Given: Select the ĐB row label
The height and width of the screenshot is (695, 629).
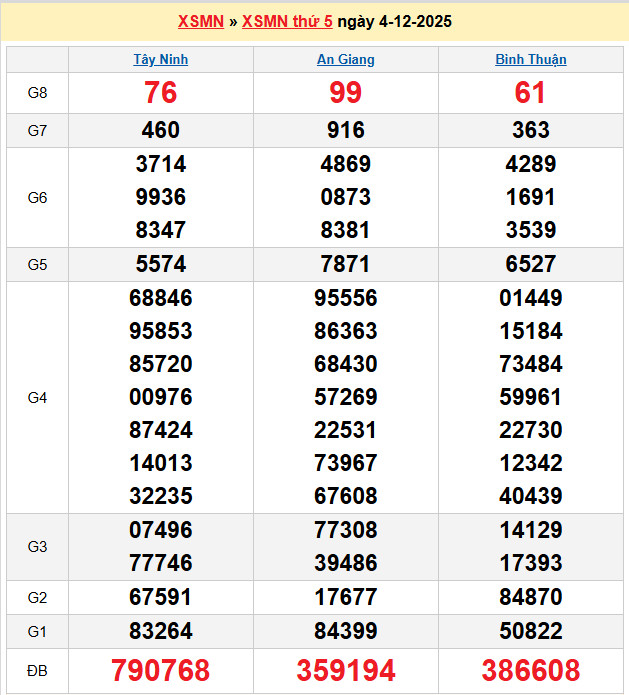Looking at the screenshot, I should point(37,670).
